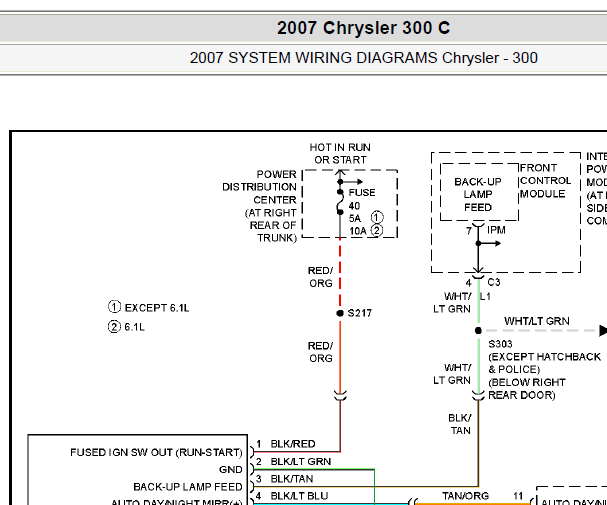Click the 'S217' splice label
This screenshot has width=607, height=505.
pyautogui.click(x=360, y=313)
